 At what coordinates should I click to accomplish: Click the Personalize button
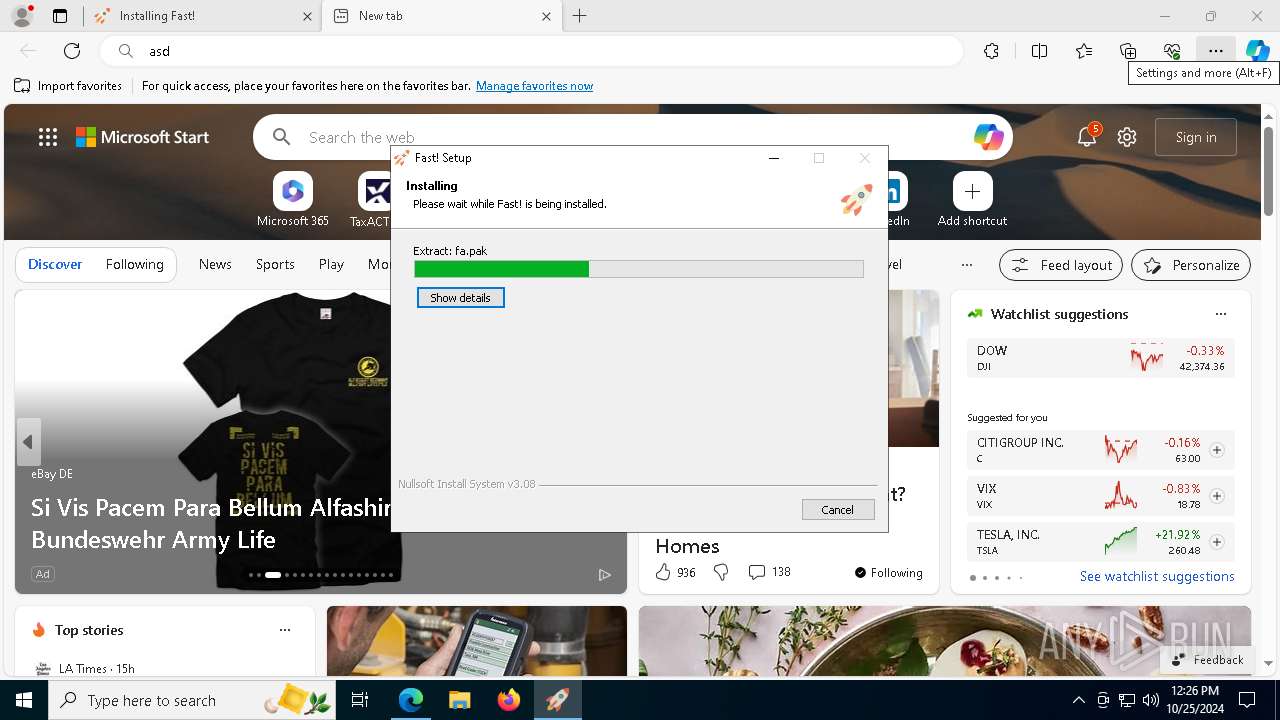click(x=1191, y=265)
